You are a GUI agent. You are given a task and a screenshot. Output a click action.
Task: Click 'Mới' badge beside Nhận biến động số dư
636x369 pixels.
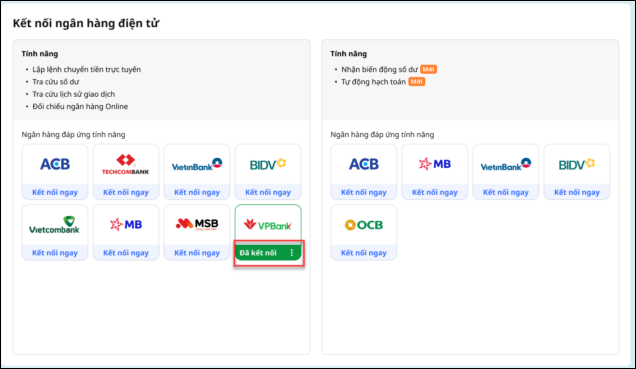tap(428, 69)
